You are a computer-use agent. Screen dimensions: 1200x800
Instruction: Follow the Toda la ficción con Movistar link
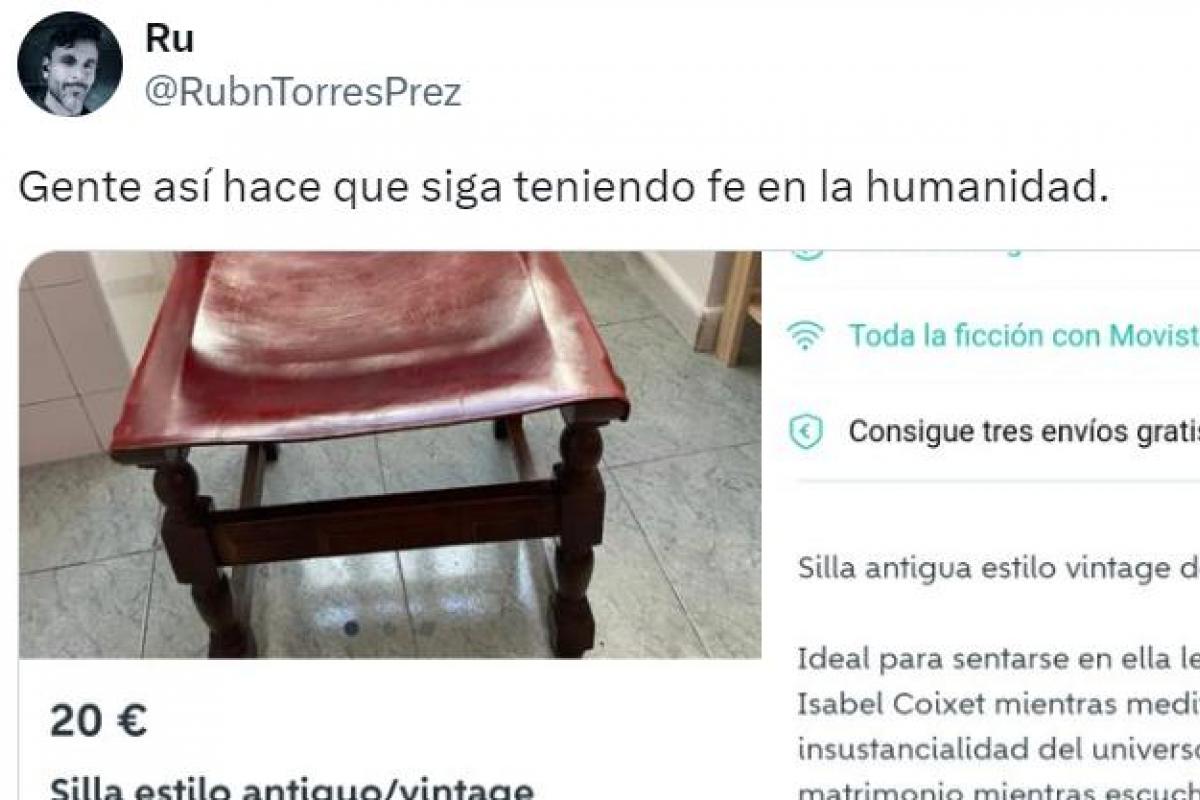(x=1024, y=337)
